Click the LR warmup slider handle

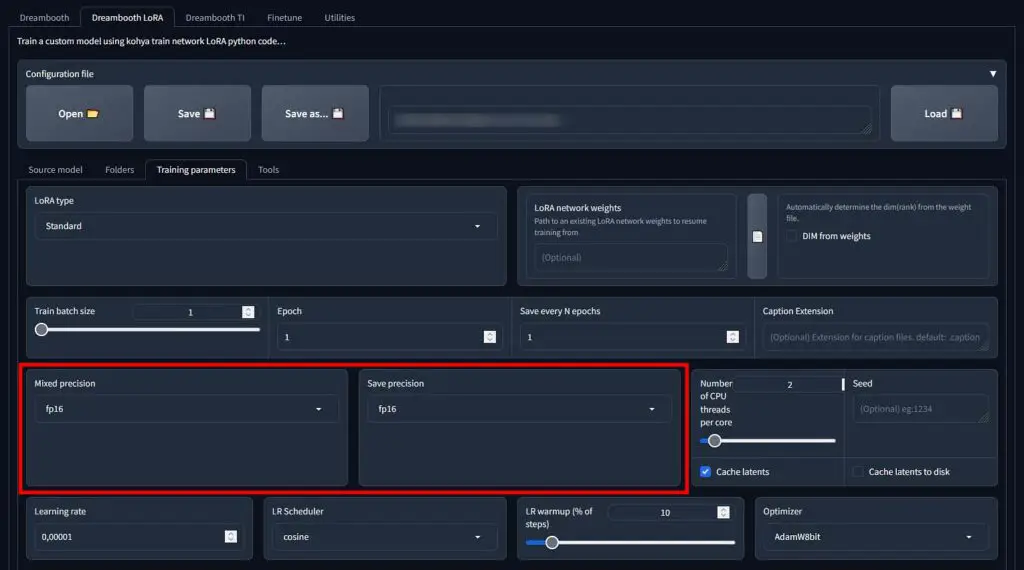coord(552,543)
